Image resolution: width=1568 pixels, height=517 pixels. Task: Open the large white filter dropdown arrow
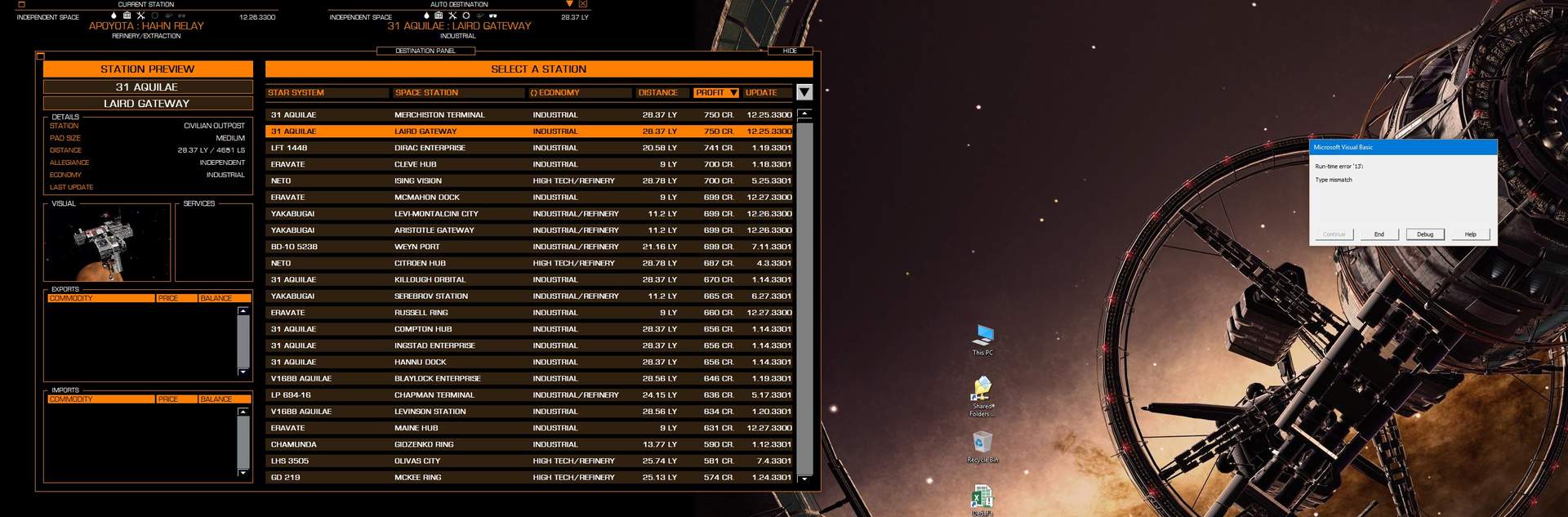click(x=804, y=92)
